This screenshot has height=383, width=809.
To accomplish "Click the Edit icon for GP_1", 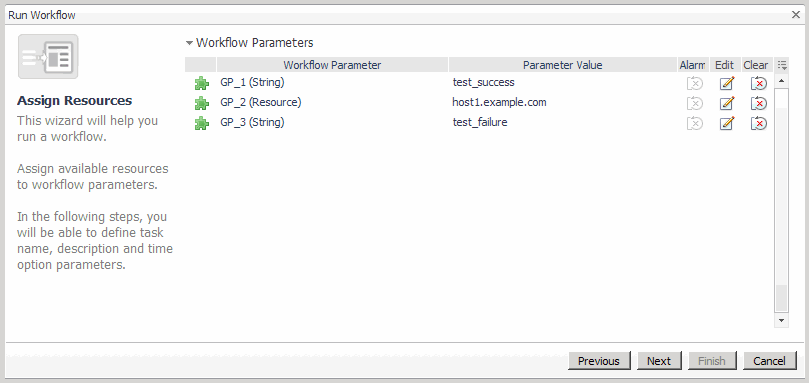I will (726, 83).
